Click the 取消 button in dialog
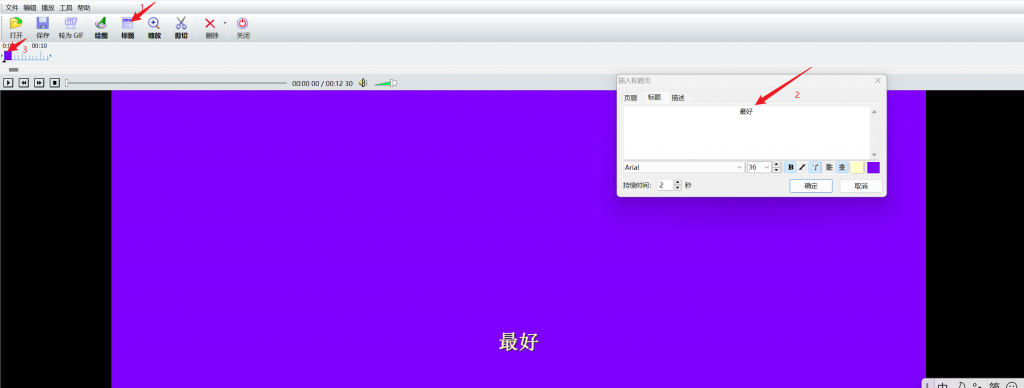The image size is (1024, 388). pos(861,186)
